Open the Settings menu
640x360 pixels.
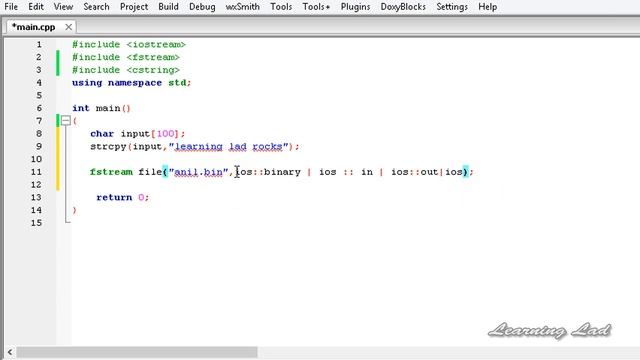[x=451, y=7]
